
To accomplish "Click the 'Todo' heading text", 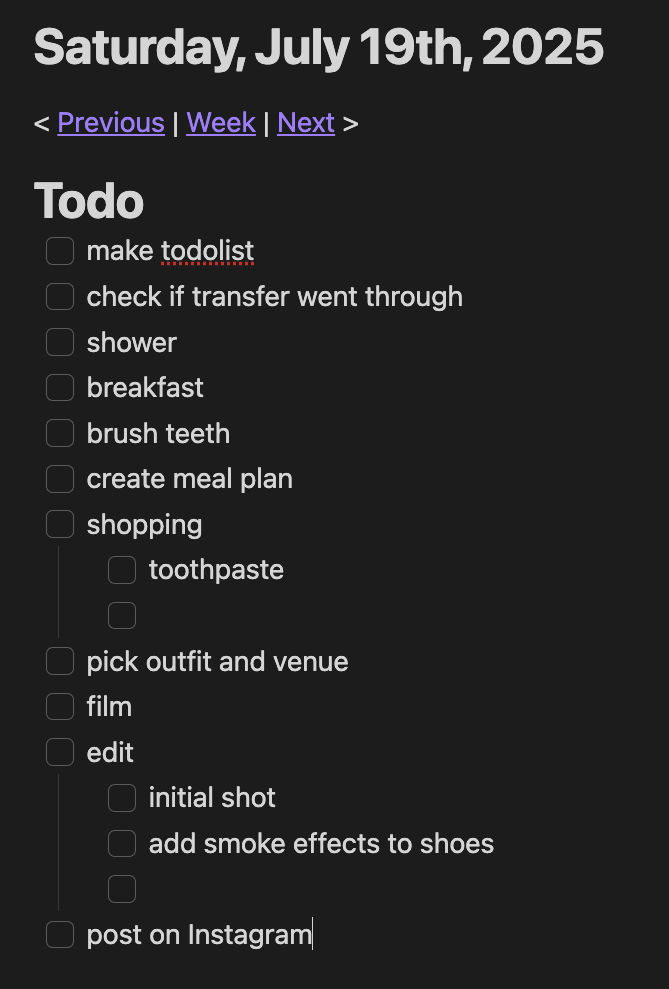I will (89, 201).
